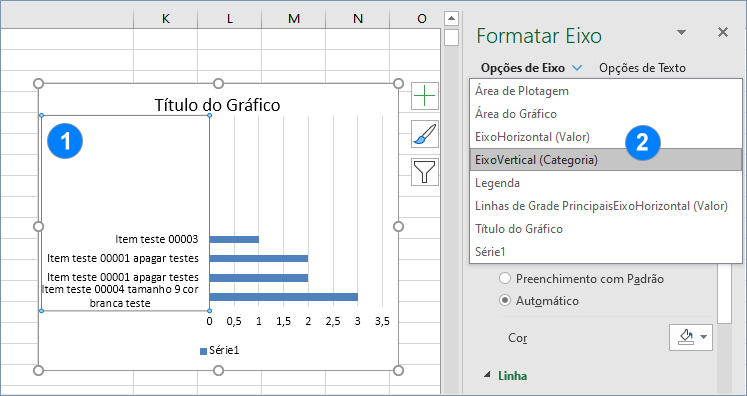Select the chart title Título do Gráfico
This screenshot has height=396, width=747.
(x=217, y=105)
